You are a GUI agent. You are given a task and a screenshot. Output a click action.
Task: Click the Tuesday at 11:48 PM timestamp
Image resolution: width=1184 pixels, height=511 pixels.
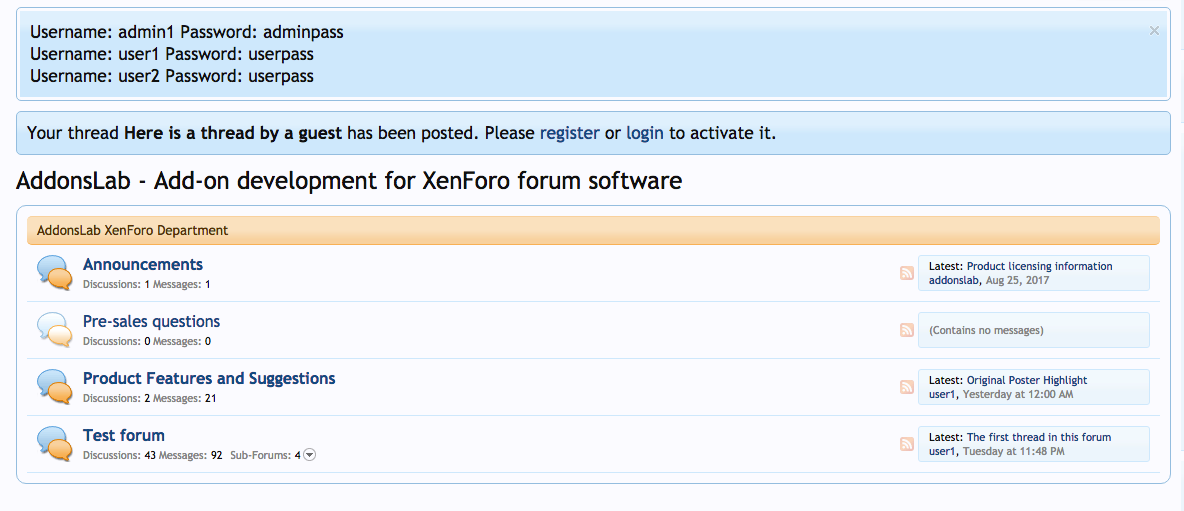tap(1014, 451)
